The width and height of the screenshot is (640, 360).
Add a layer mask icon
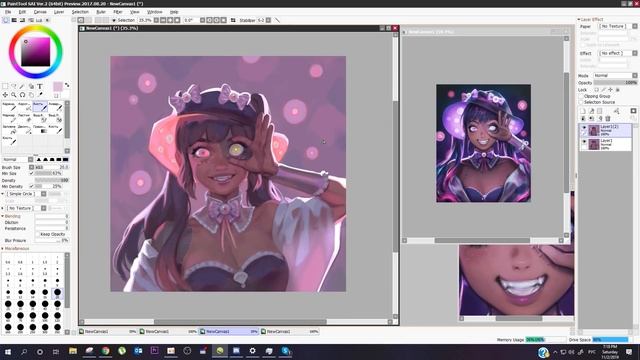point(633,111)
